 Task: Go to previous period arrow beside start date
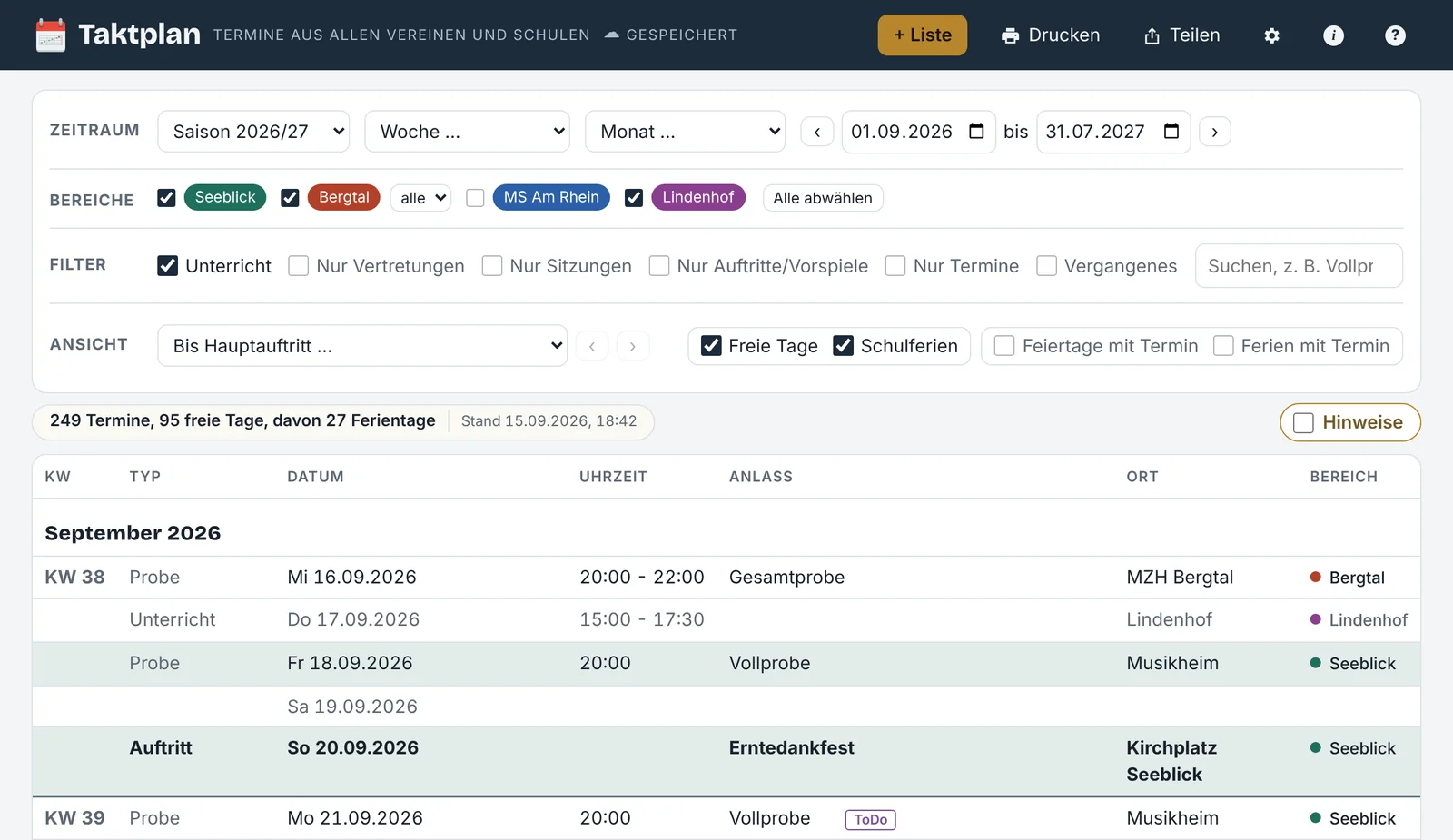point(817,132)
